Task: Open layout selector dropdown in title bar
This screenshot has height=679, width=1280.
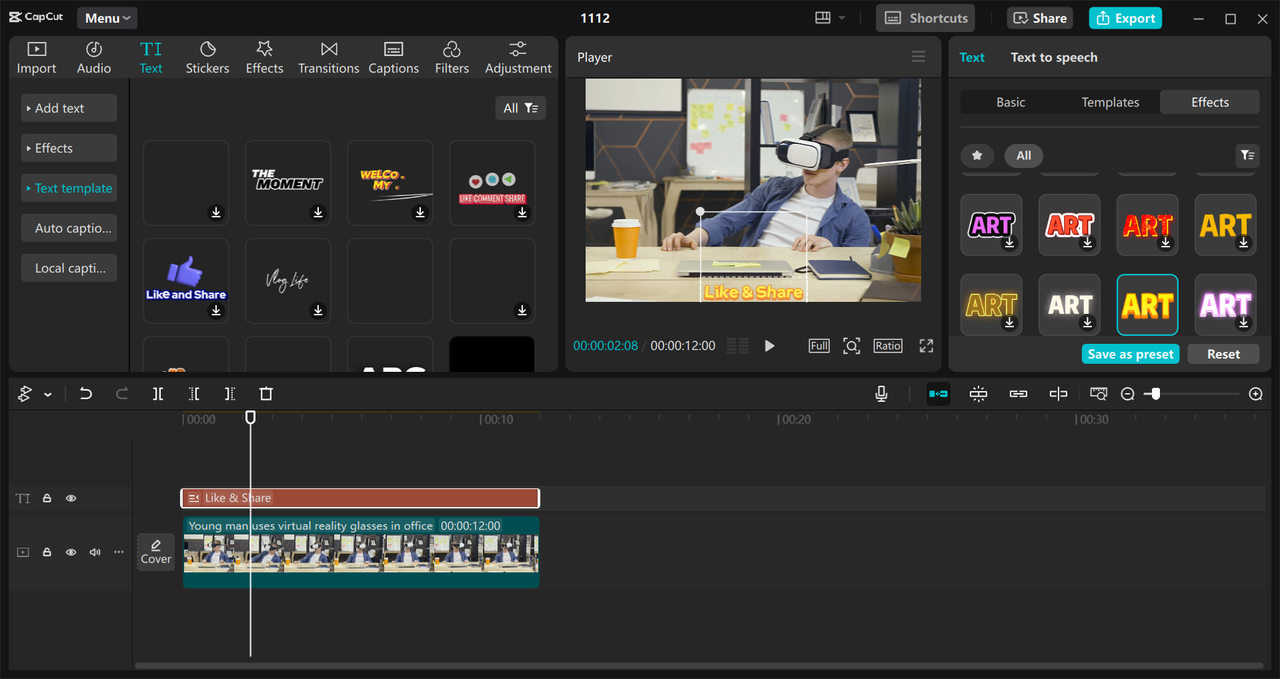Action: 830,18
